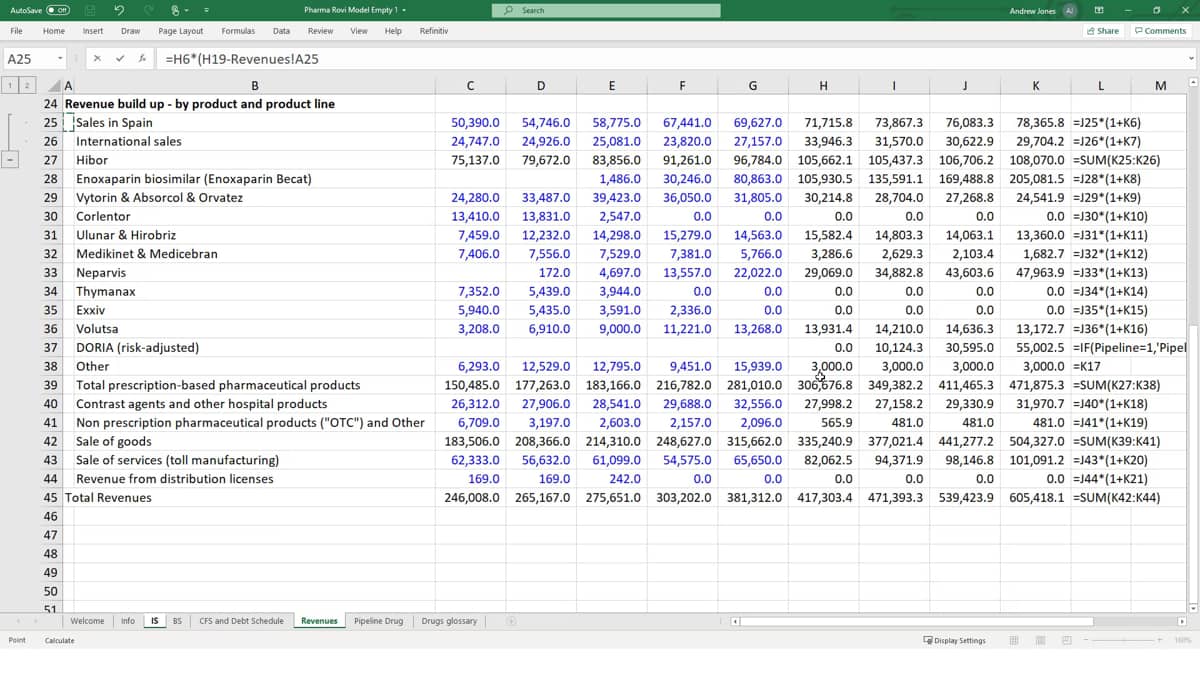Click the IS sheet tab
Image resolution: width=1200 pixels, height=675 pixels.
[155, 621]
